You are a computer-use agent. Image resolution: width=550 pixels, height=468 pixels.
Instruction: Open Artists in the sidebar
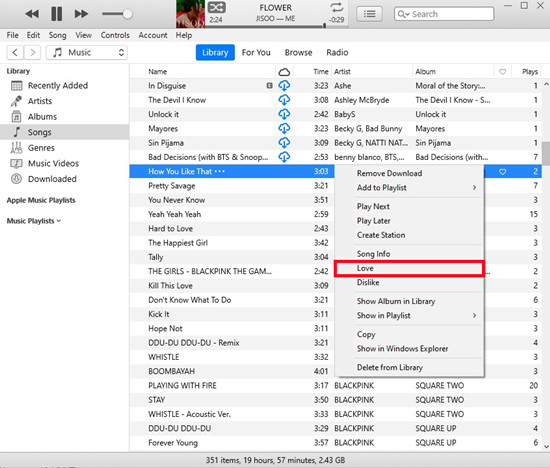point(65,101)
